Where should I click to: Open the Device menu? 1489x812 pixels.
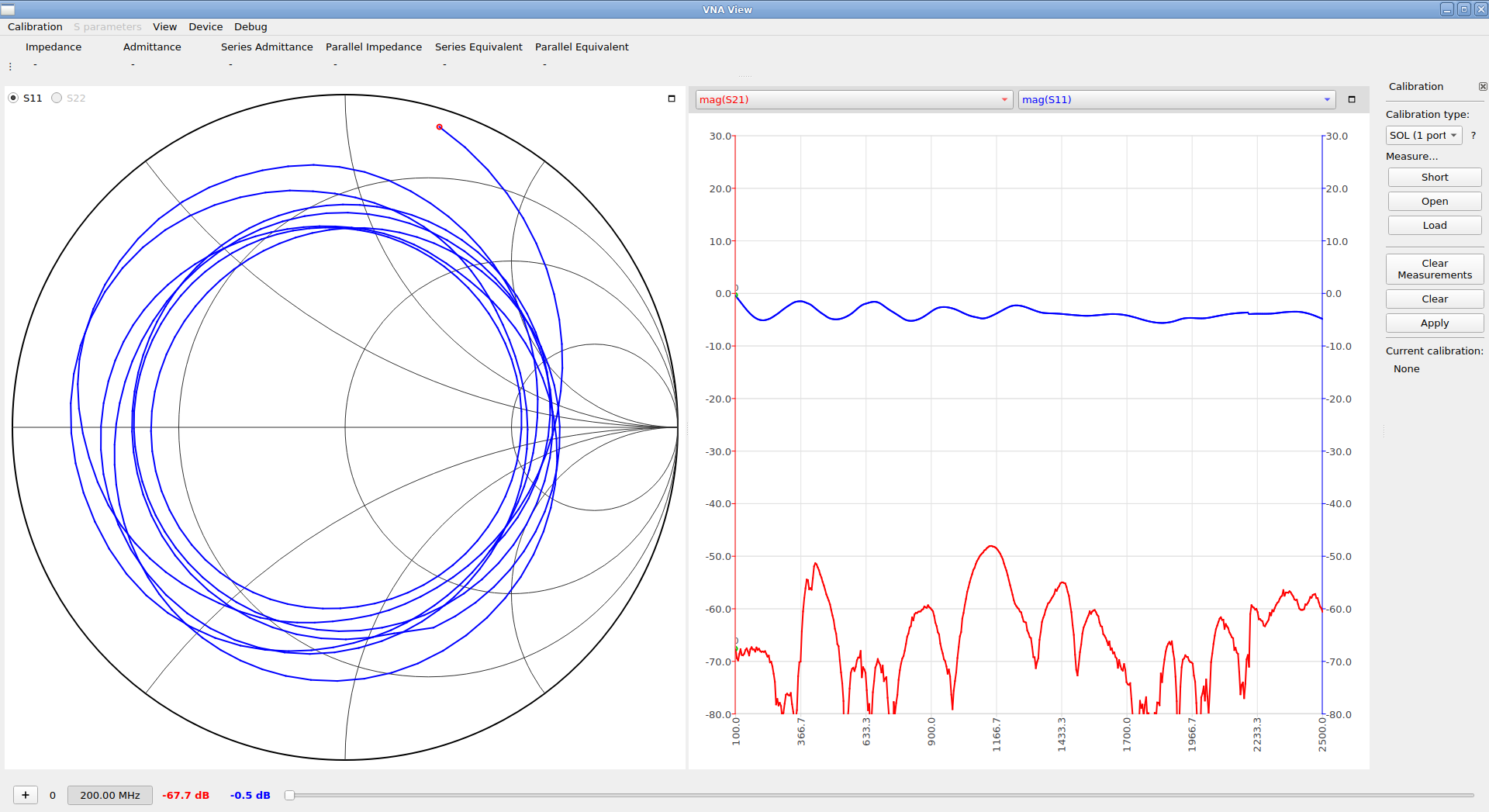(x=206, y=26)
